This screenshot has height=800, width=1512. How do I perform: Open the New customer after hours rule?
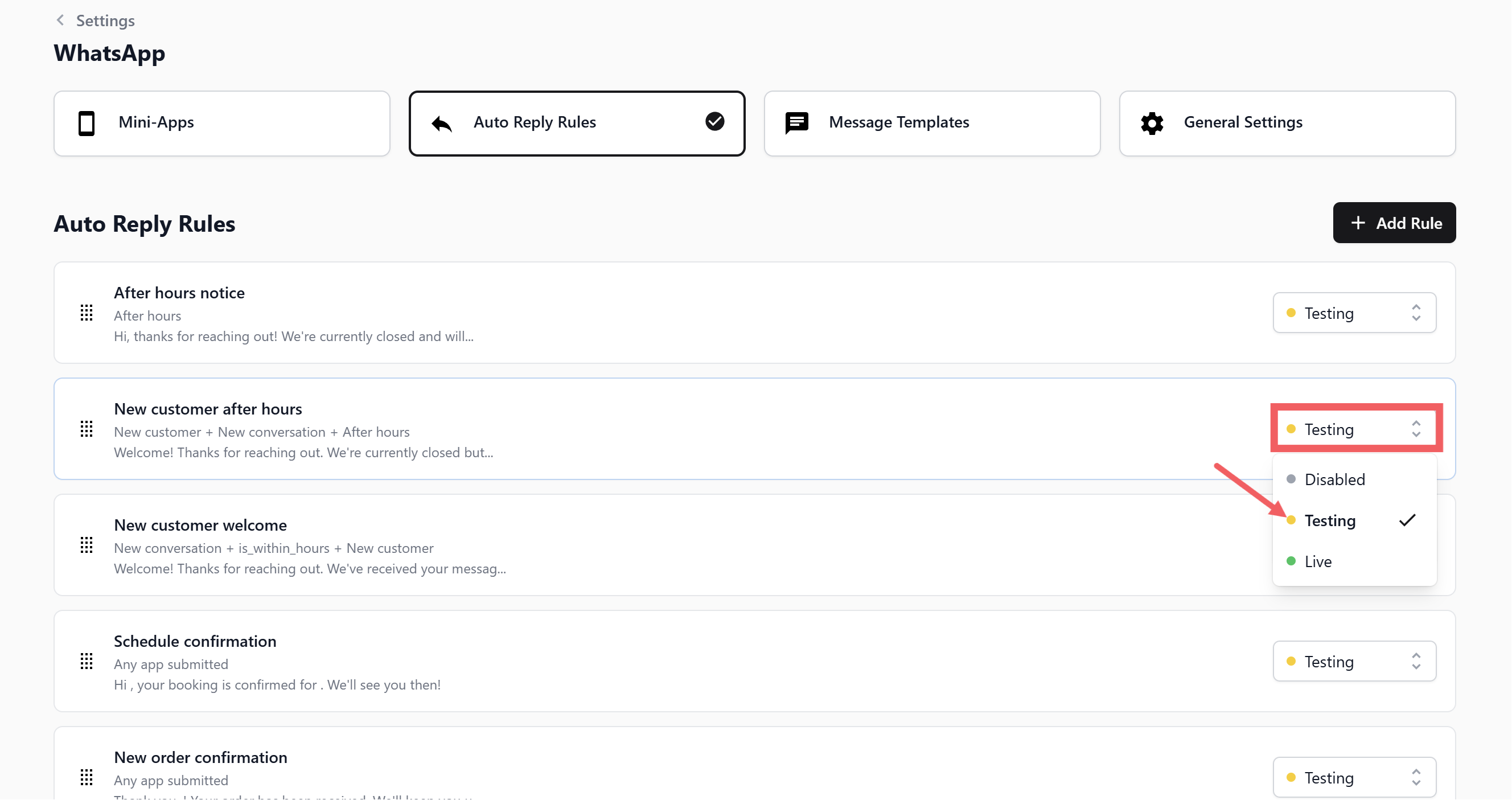pos(208,409)
